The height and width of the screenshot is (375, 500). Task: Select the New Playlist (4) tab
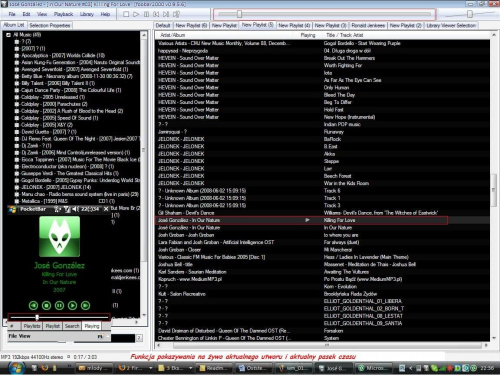coord(294,26)
